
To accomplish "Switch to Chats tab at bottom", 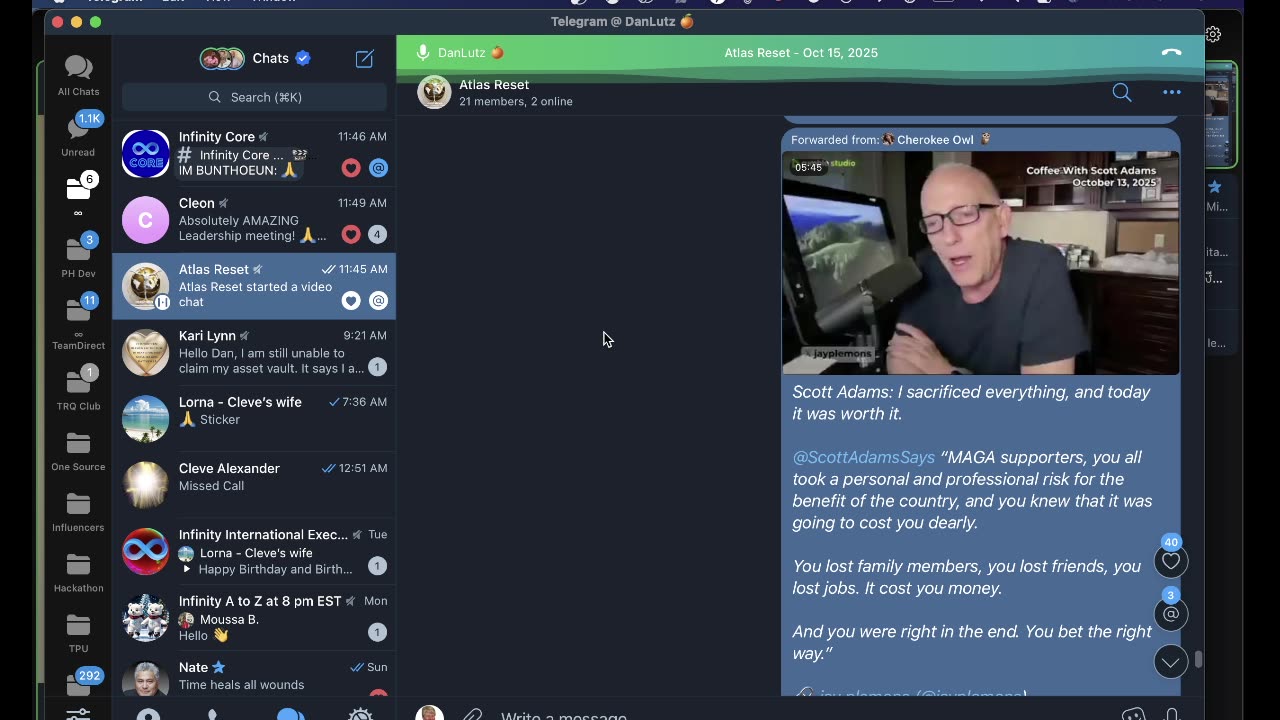I will (x=290, y=714).
